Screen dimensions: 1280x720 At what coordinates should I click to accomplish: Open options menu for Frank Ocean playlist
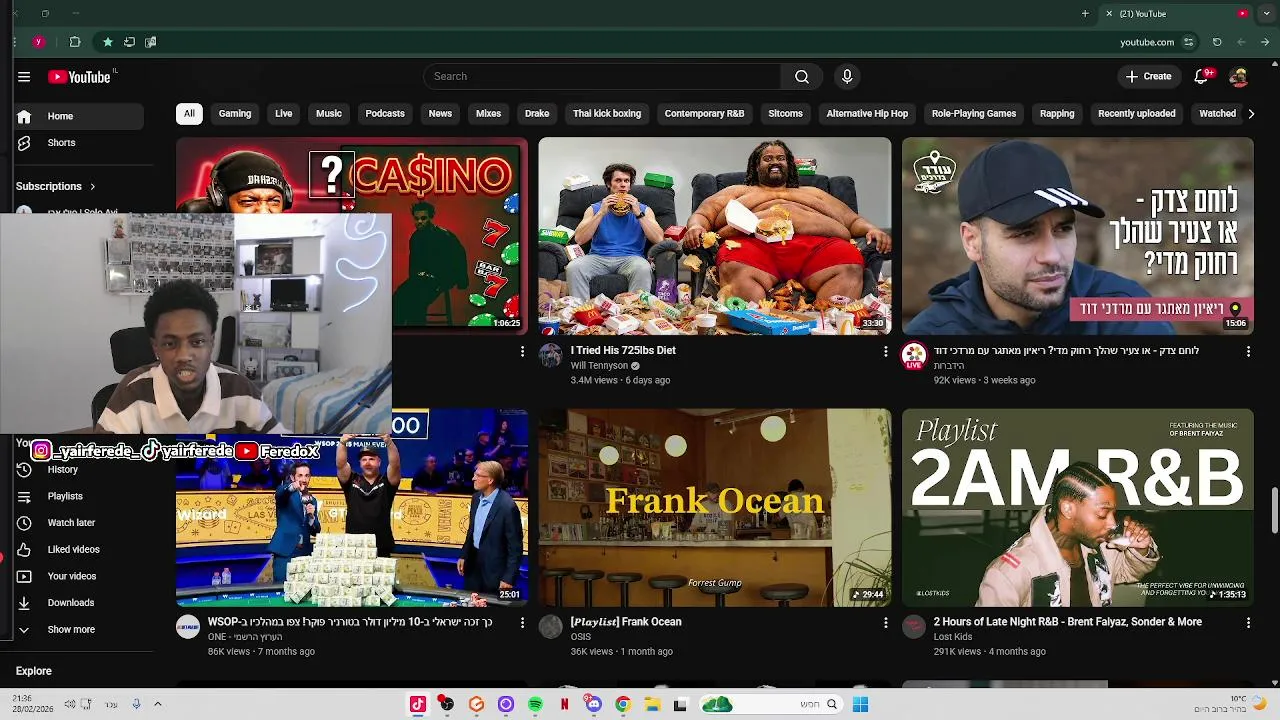tap(885, 623)
